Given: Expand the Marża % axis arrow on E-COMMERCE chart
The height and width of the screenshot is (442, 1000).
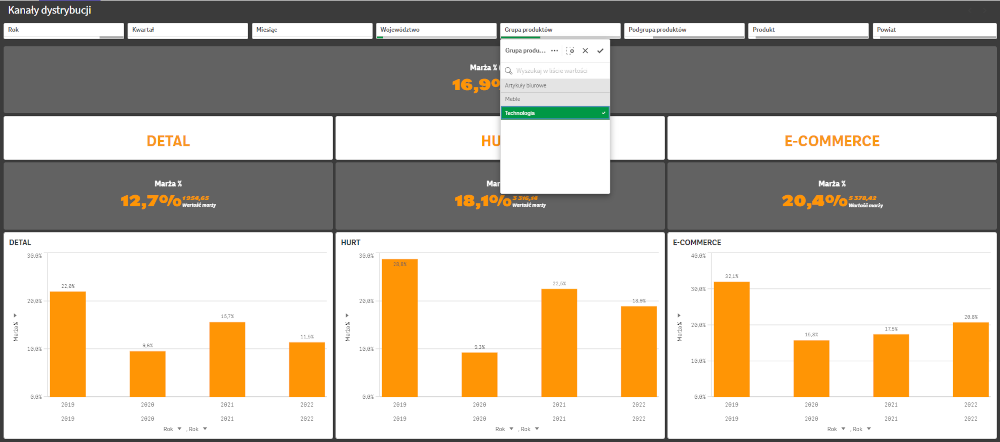Looking at the screenshot, I should [x=679, y=314].
